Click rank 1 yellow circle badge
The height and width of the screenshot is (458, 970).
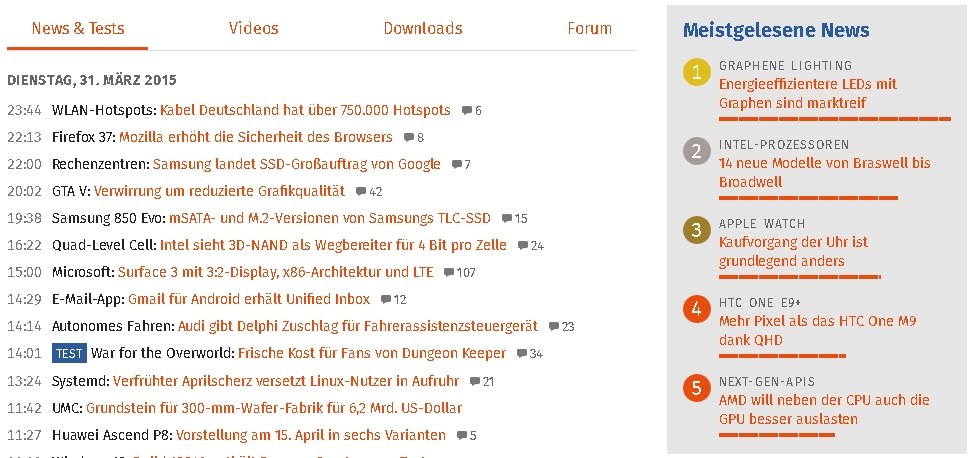(697, 72)
